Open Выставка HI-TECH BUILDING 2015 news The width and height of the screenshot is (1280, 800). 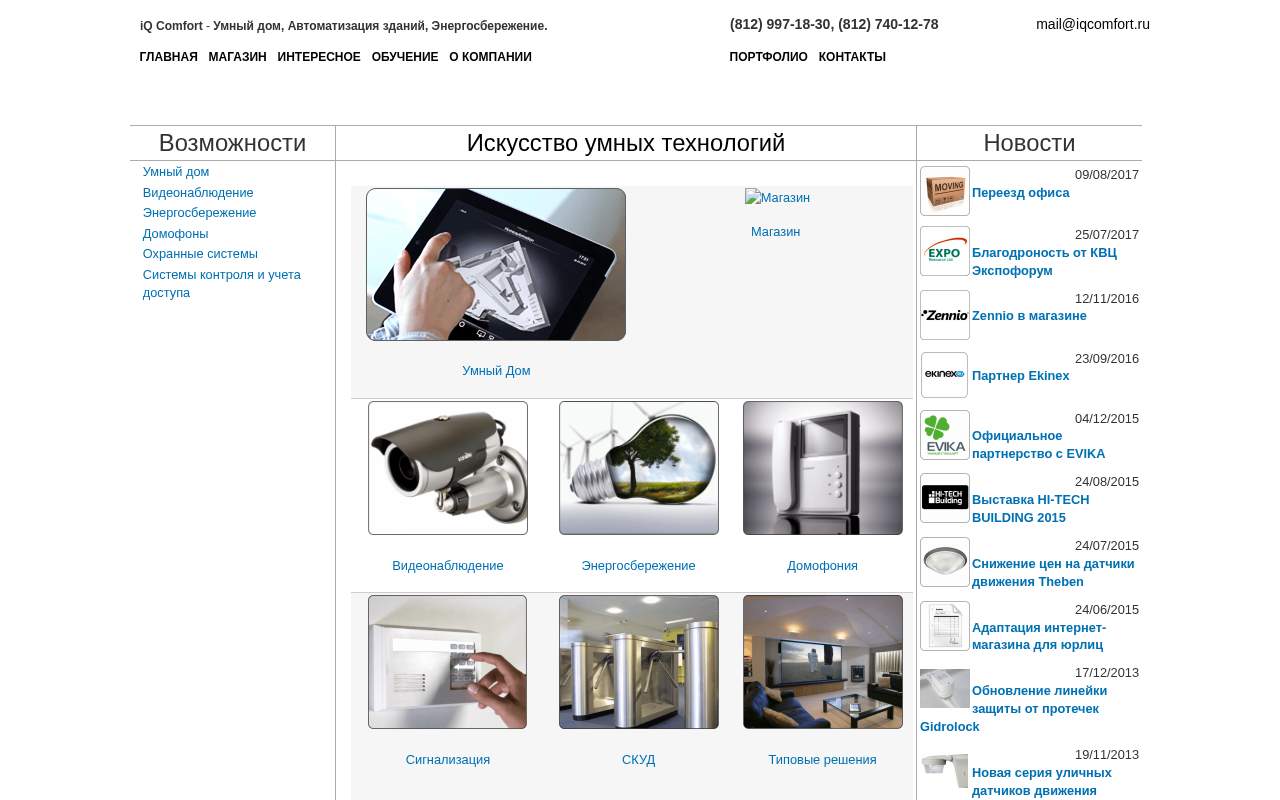pyautogui.click(x=1031, y=509)
